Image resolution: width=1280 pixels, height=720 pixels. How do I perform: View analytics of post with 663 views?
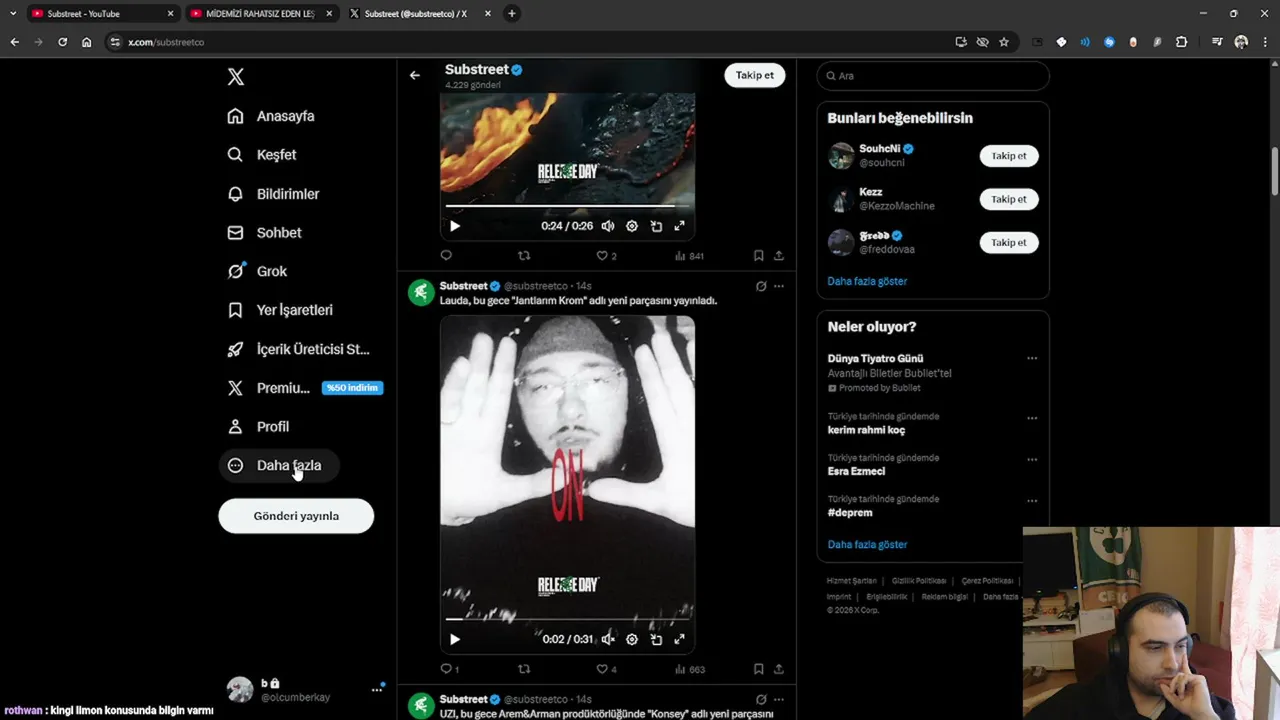click(x=690, y=669)
